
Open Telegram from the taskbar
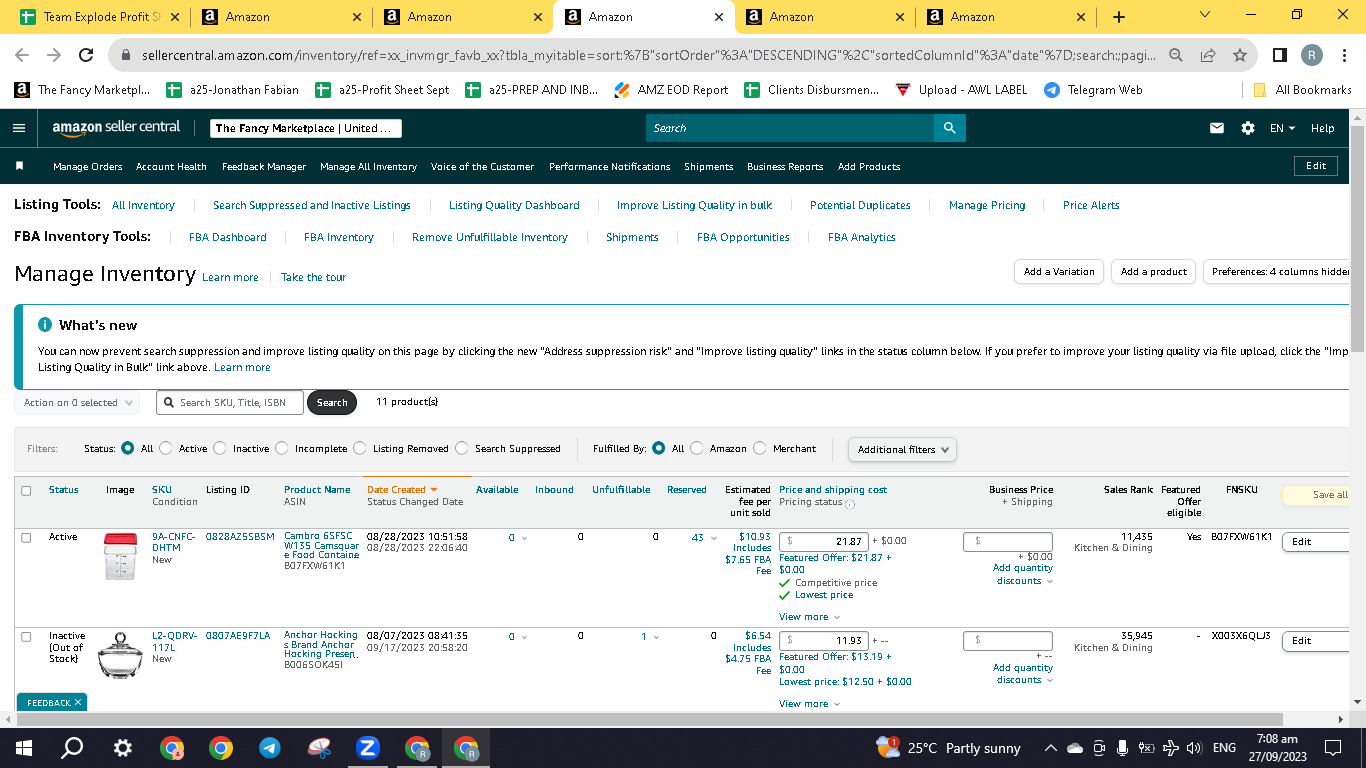click(x=269, y=748)
